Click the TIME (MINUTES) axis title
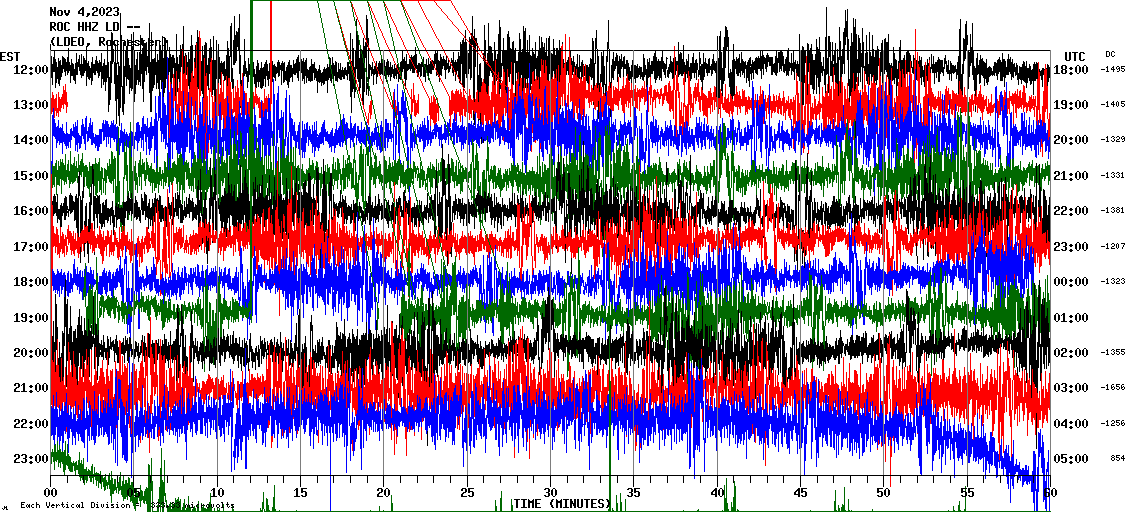 point(561,504)
